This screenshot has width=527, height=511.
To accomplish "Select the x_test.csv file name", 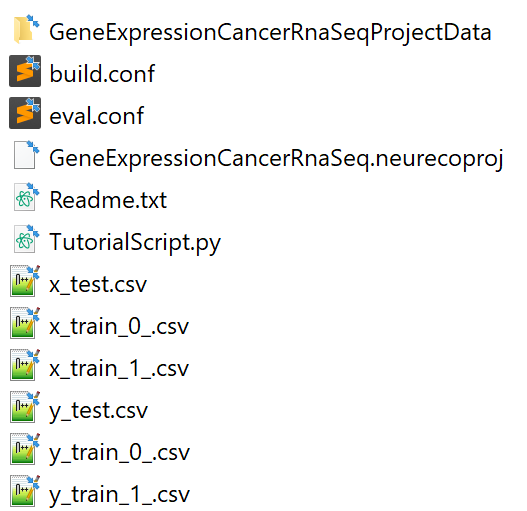I will click(98, 284).
